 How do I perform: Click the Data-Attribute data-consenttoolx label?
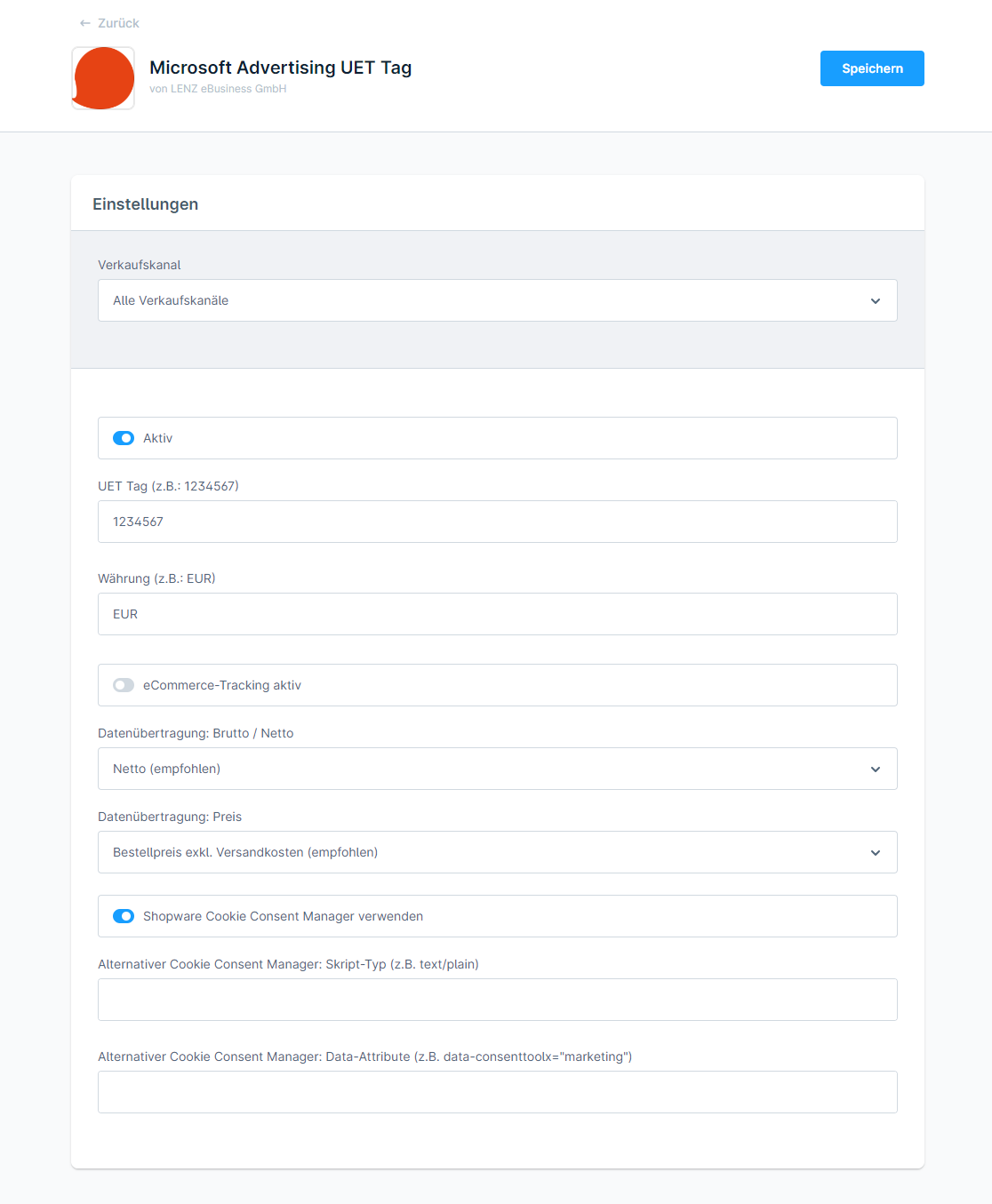[365, 1056]
